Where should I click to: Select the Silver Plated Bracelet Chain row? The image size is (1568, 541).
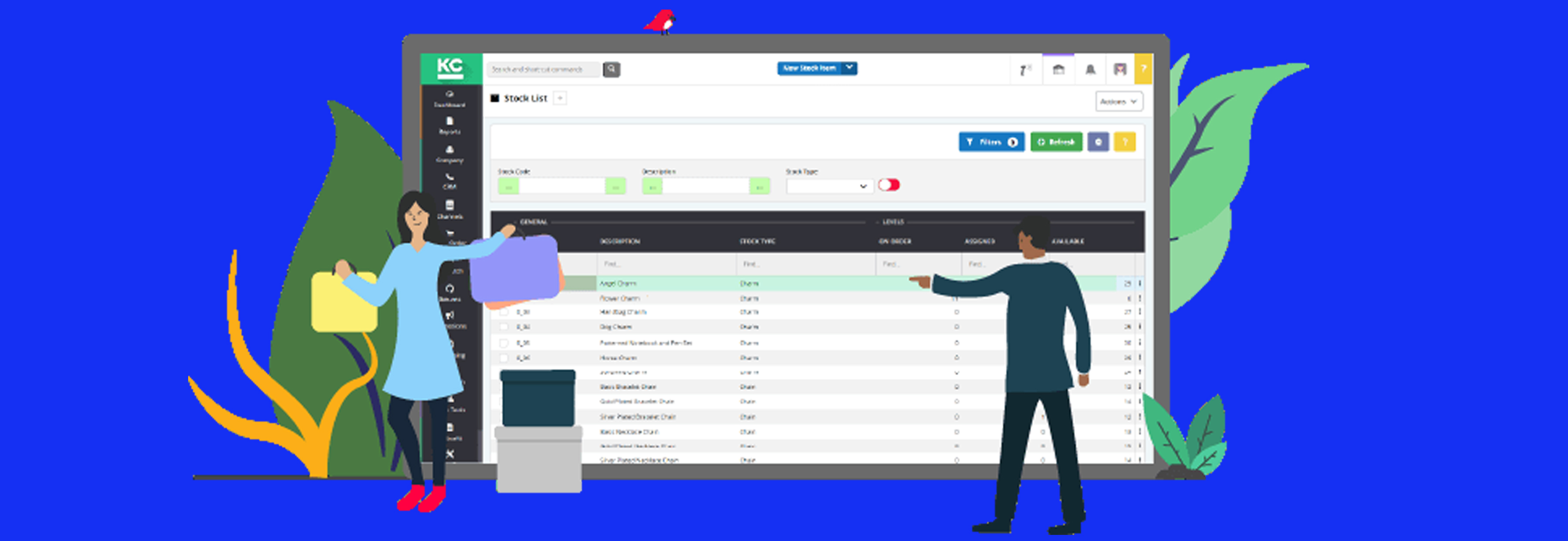click(x=817, y=417)
